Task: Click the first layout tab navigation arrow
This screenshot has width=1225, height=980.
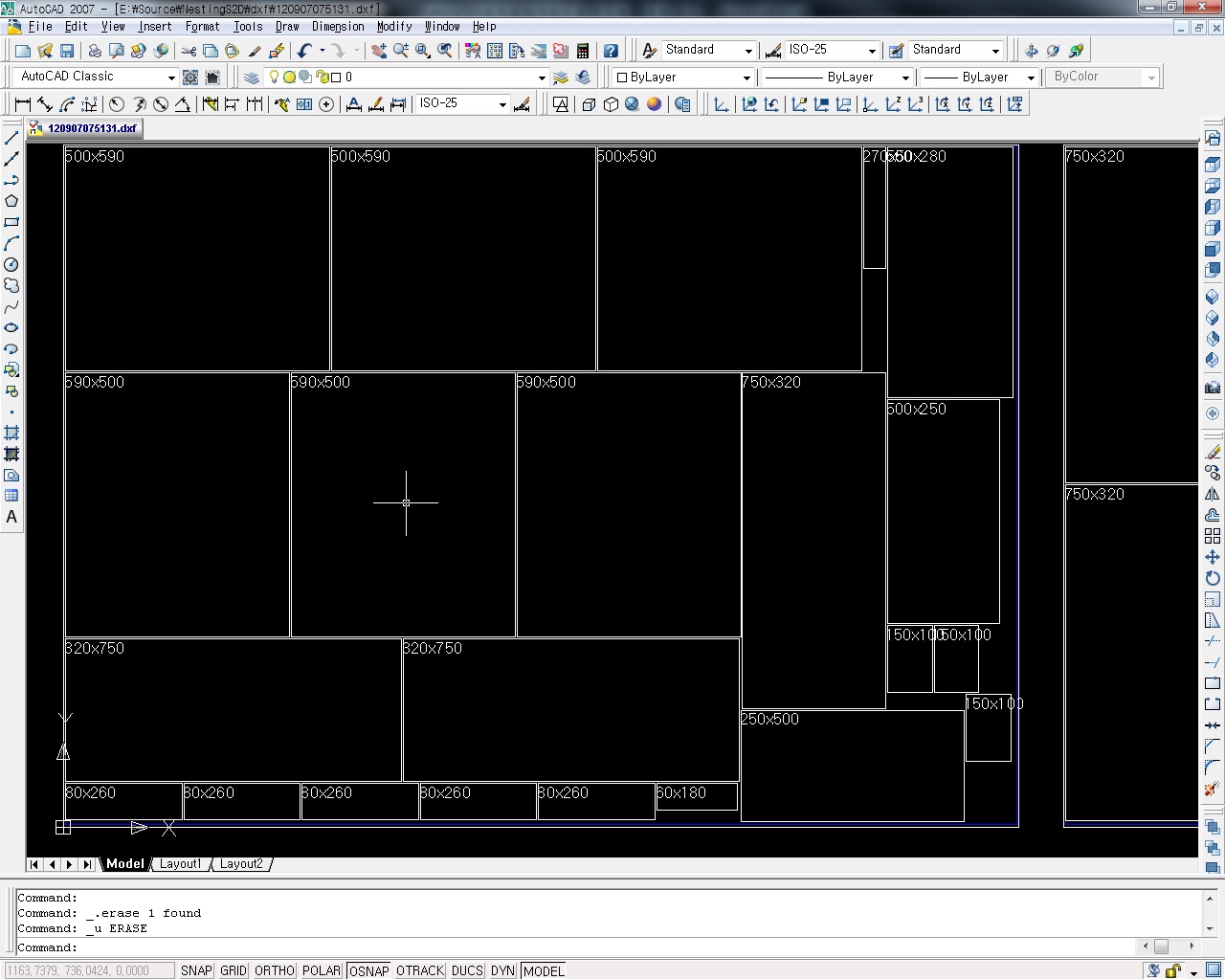Action: coord(35,864)
